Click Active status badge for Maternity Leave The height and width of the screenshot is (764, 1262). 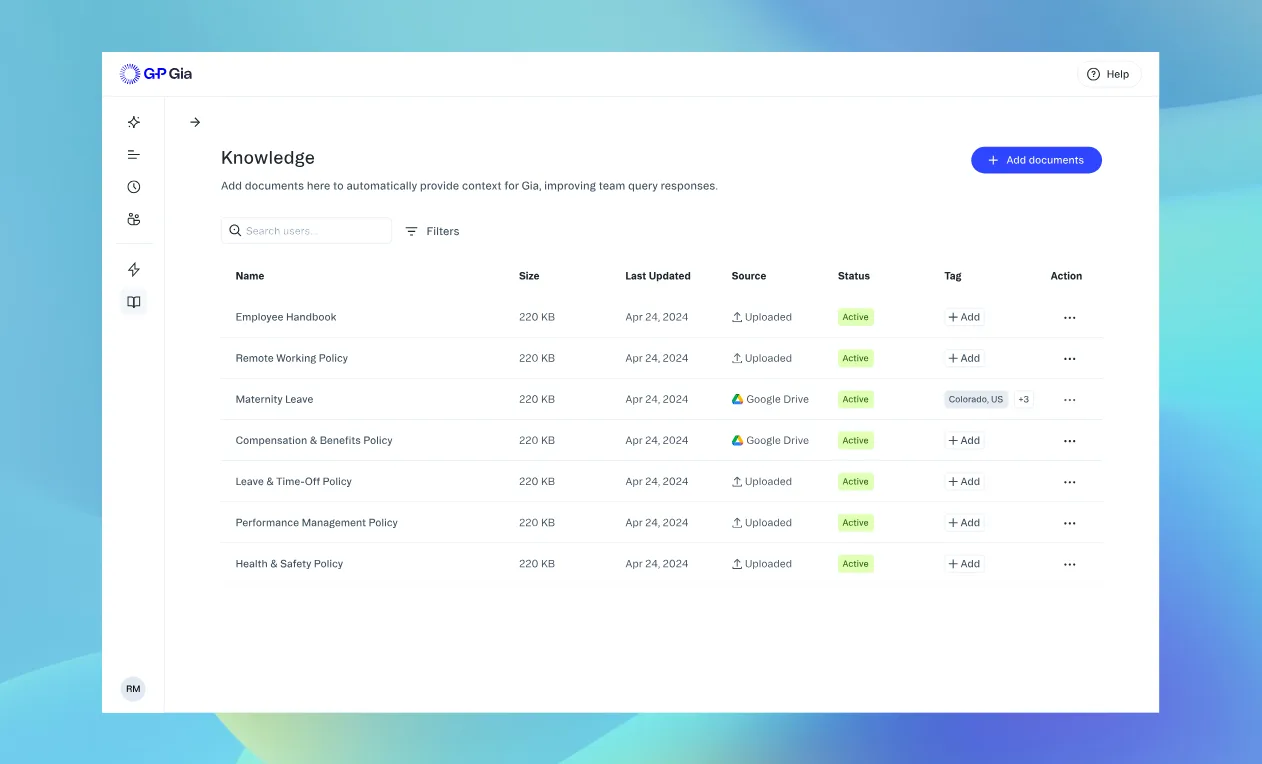tap(856, 399)
